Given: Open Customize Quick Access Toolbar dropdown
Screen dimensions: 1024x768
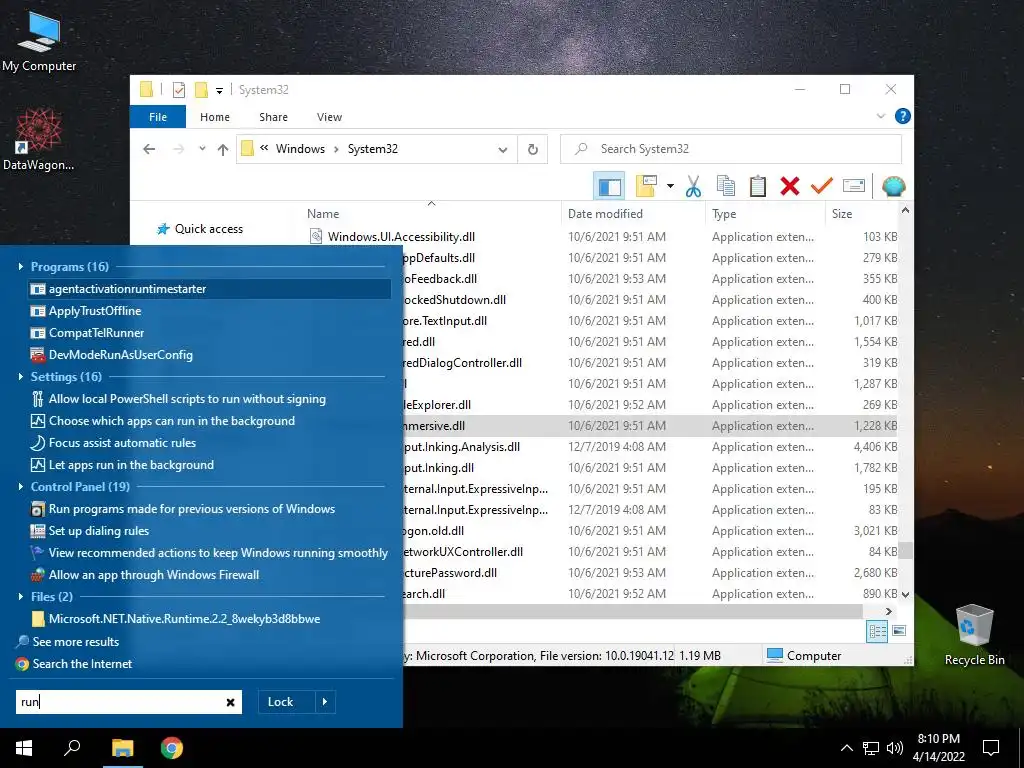Looking at the screenshot, I should [x=219, y=90].
